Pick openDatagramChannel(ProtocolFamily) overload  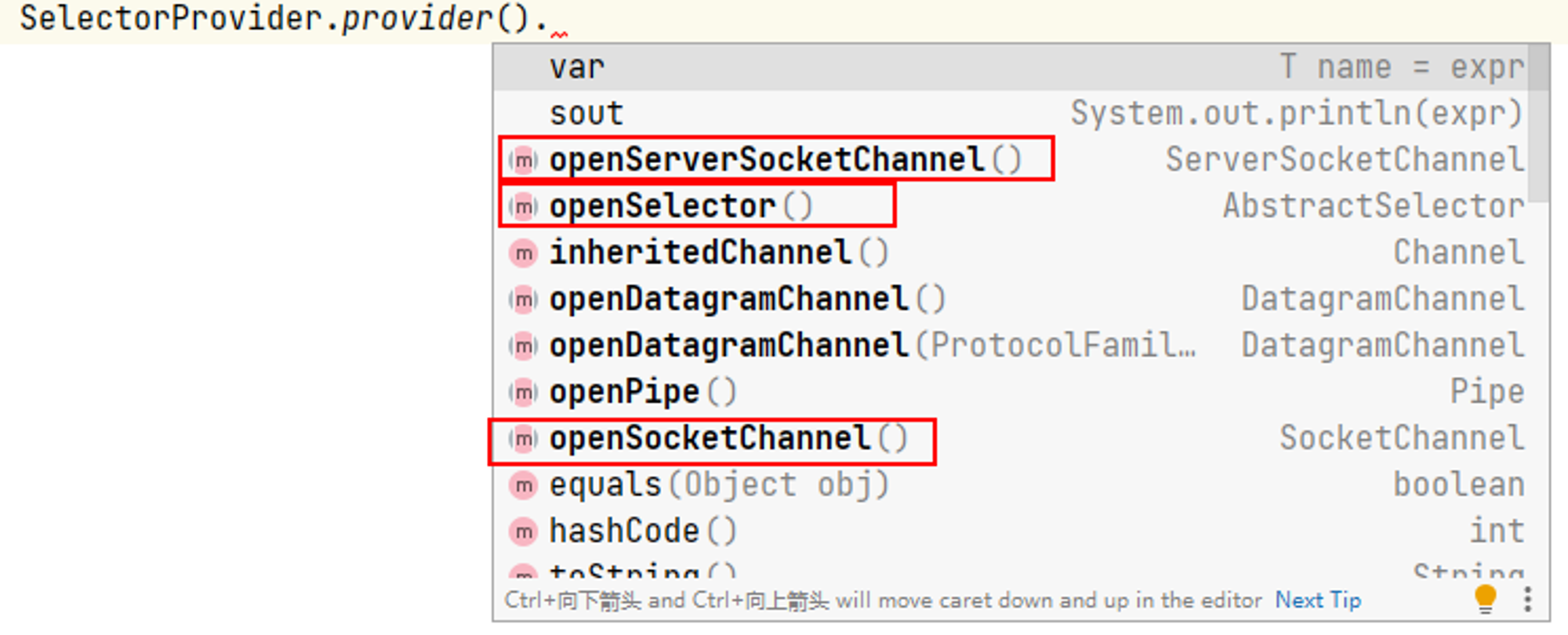(x=1011, y=345)
